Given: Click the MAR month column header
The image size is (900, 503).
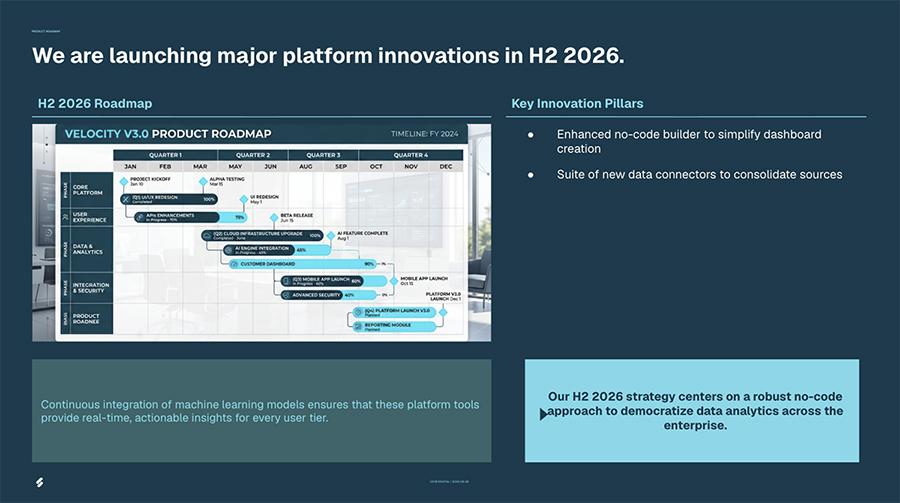Looking at the screenshot, I should click(x=200, y=167).
